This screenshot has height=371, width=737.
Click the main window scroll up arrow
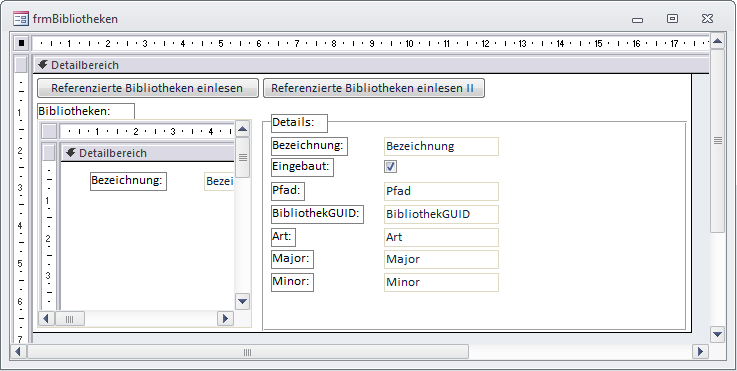pyautogui.click(x=717, y=41)
